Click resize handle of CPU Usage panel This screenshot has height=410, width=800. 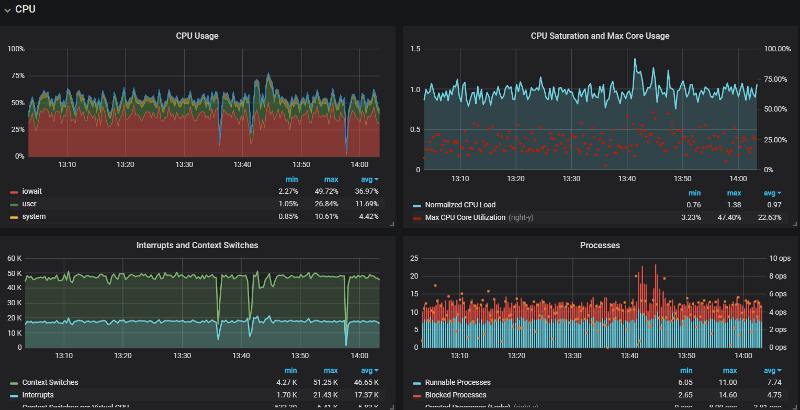click(x=390, y=225)
